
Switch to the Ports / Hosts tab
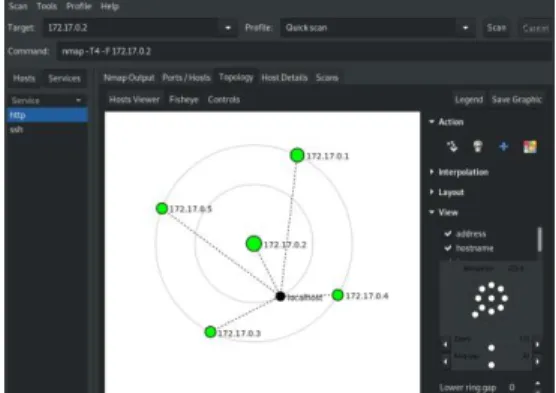coord(186,78)
